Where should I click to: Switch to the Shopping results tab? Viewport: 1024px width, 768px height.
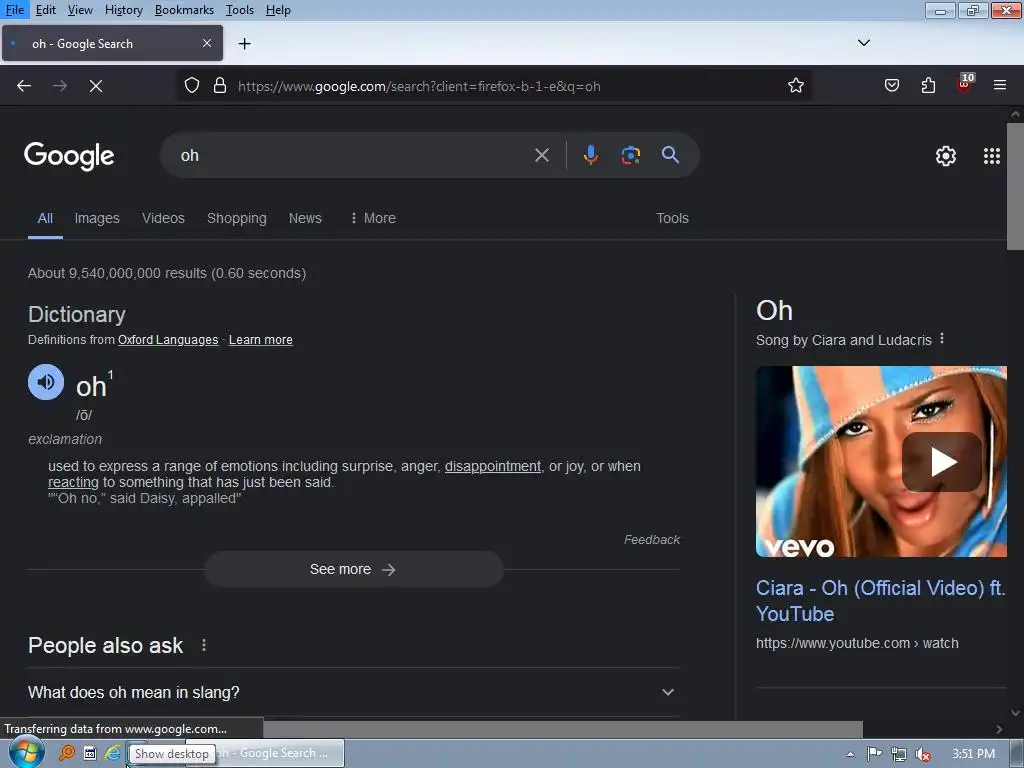coord(236,218)
